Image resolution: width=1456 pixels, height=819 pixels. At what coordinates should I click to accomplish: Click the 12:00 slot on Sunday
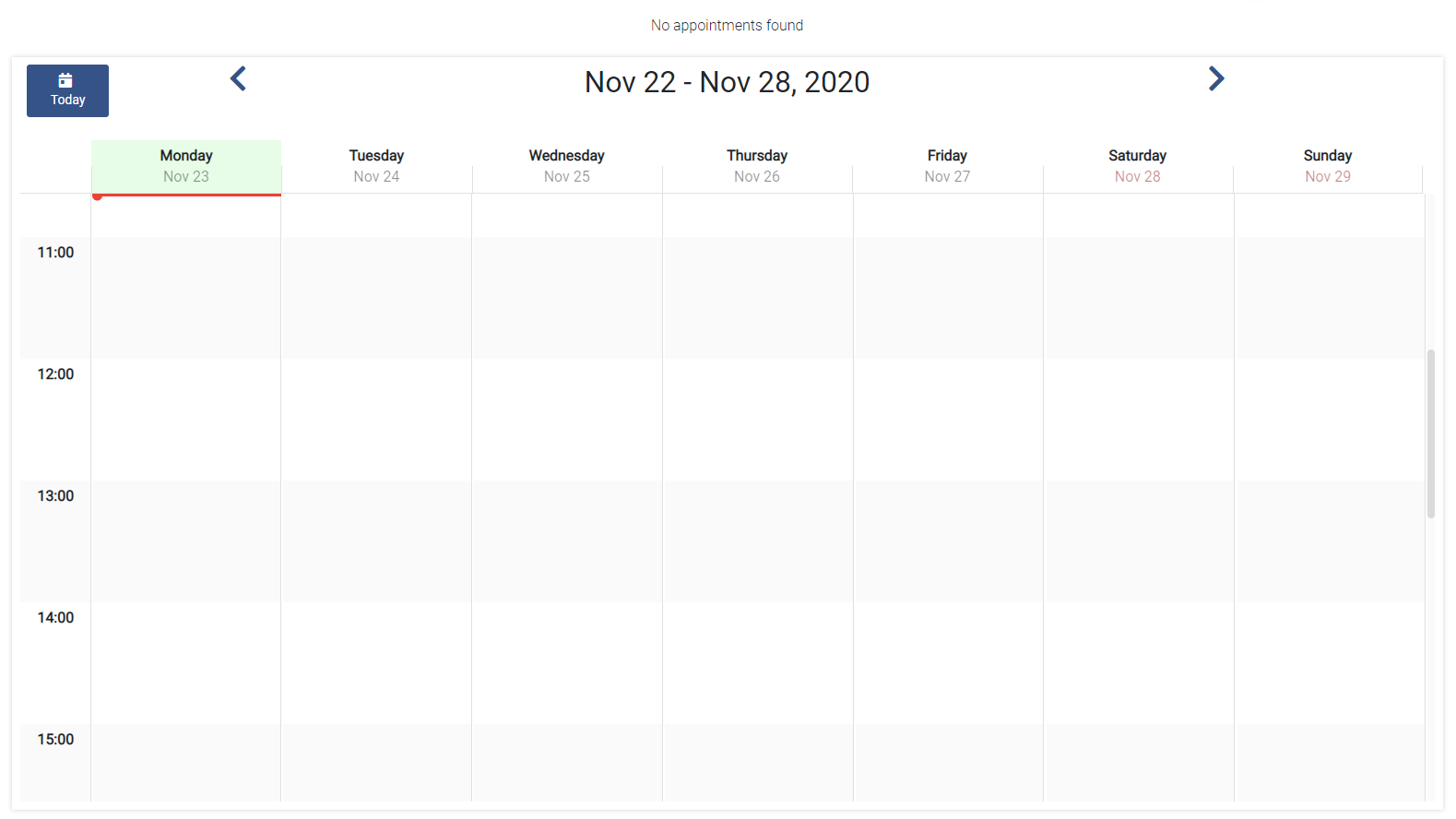point(1329,420)
